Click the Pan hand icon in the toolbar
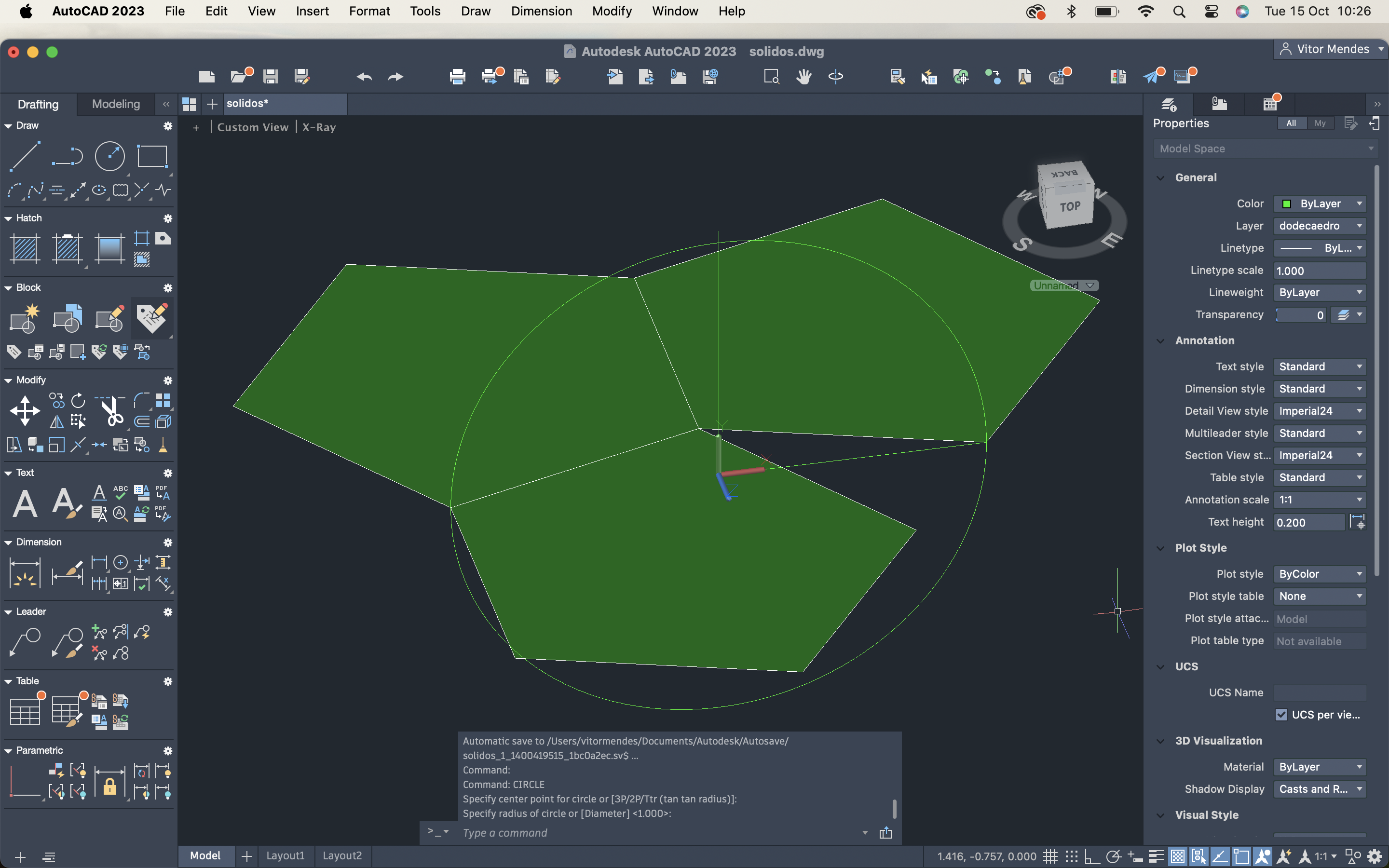Screen dimensions: 1389x868 pyautogui.click(x=803, y=76)
